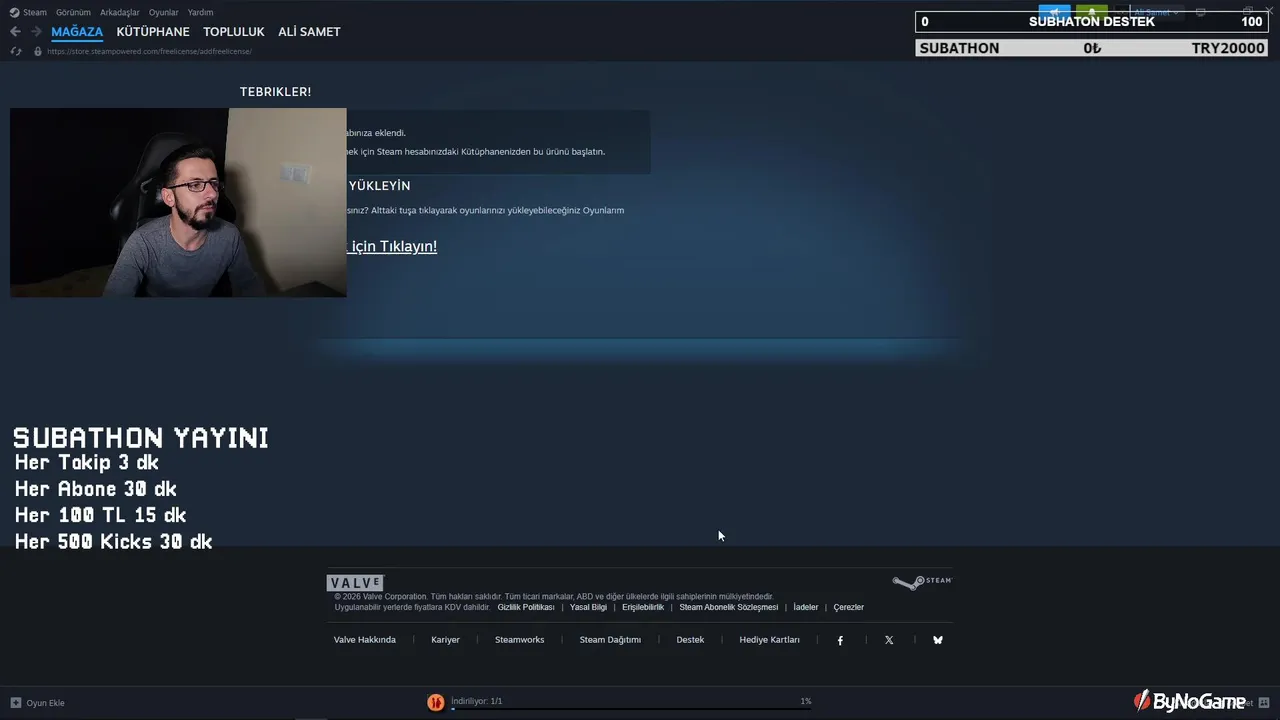Click the store.steampowered.com URL address
The height and width of the screenshot is (720, 1280).
[149, 51]
